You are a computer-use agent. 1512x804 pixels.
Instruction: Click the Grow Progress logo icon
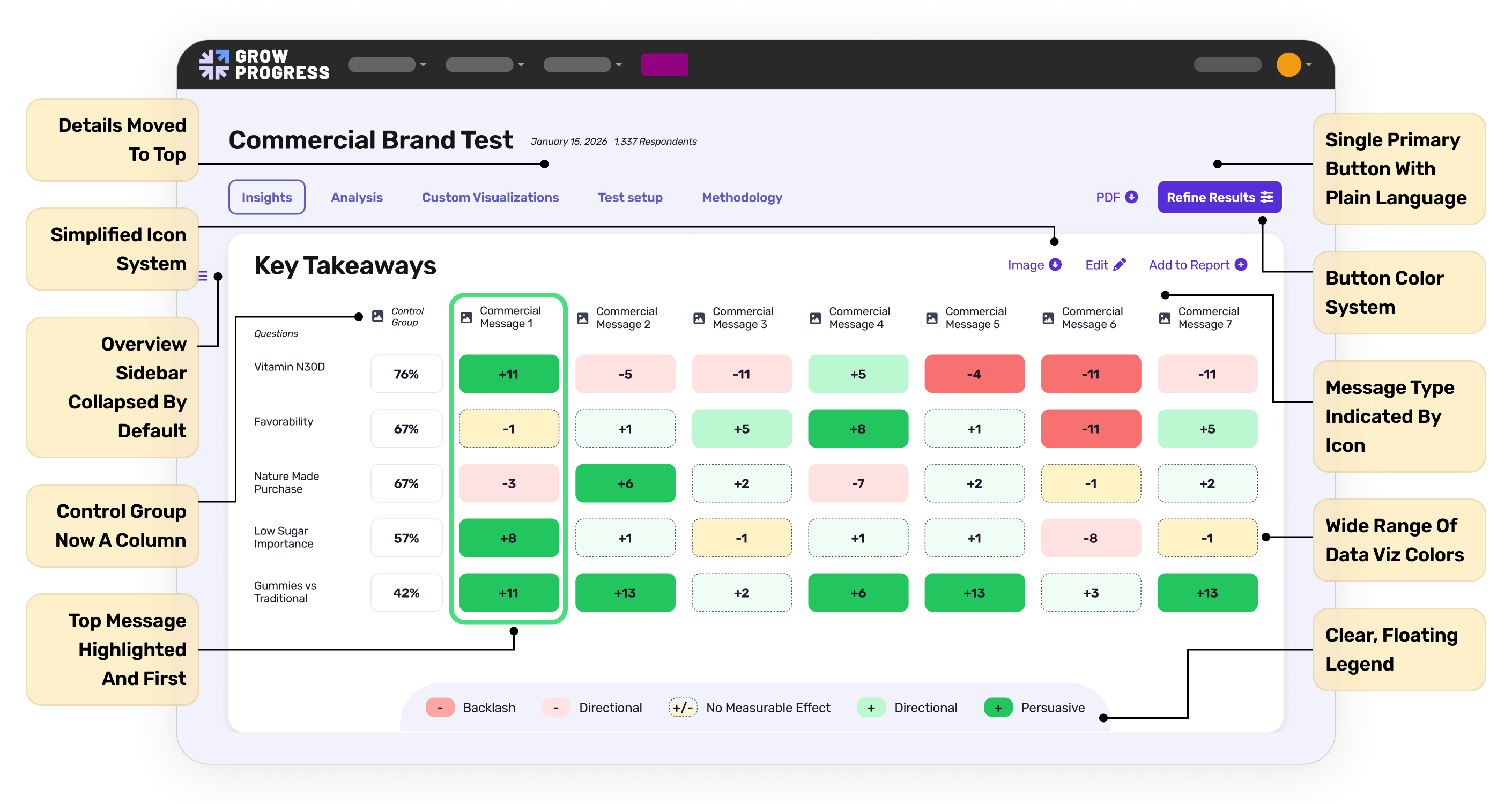pos(215,64)
